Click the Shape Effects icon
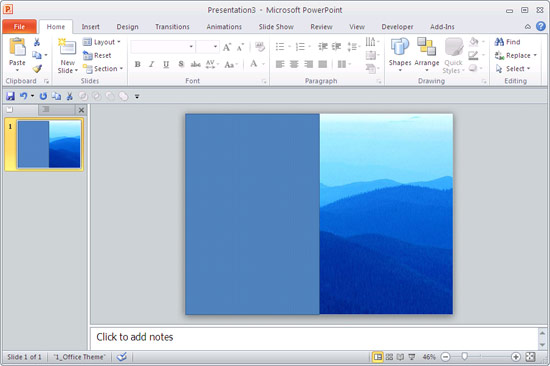Viewport: 550px width, 366px height. 473,68
